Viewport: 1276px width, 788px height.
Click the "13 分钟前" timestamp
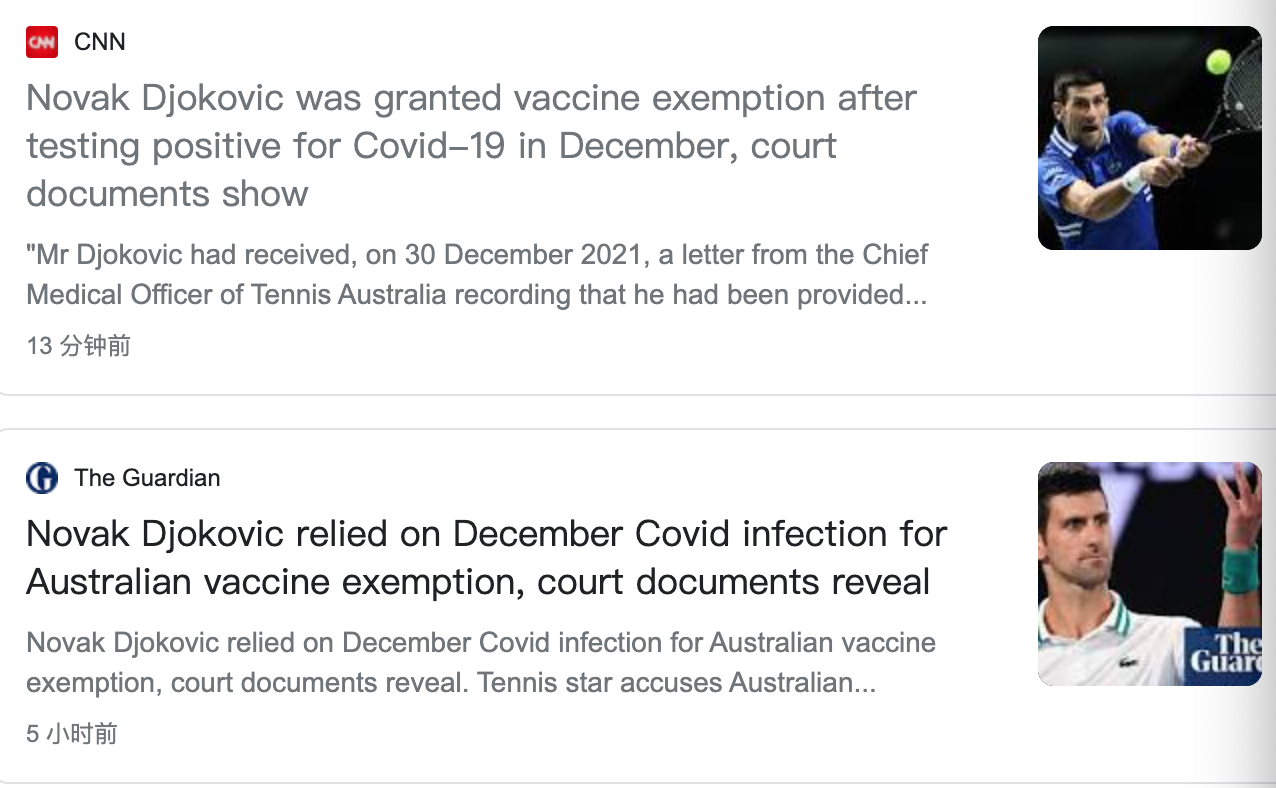(x=78, y=346)
